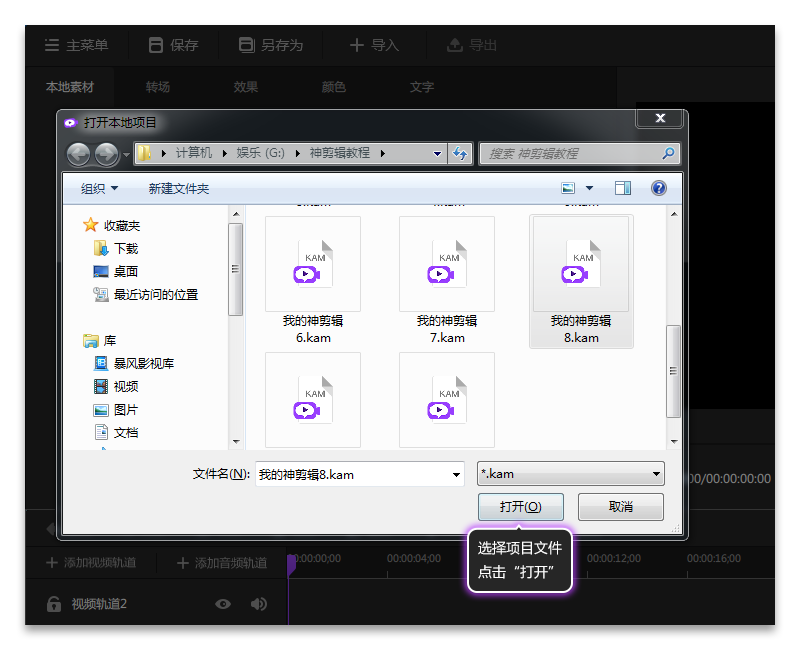Click the 导入 import button in the editor toolbar

click(x=374, y=45)
